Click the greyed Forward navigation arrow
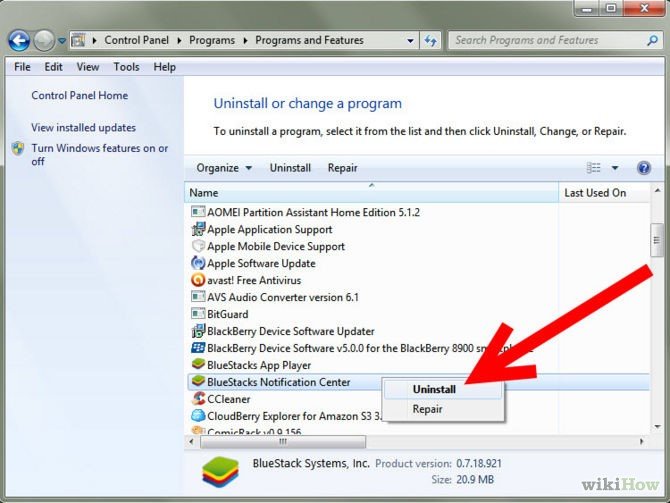This screenshot has width=670, height=503. (44, 41)
